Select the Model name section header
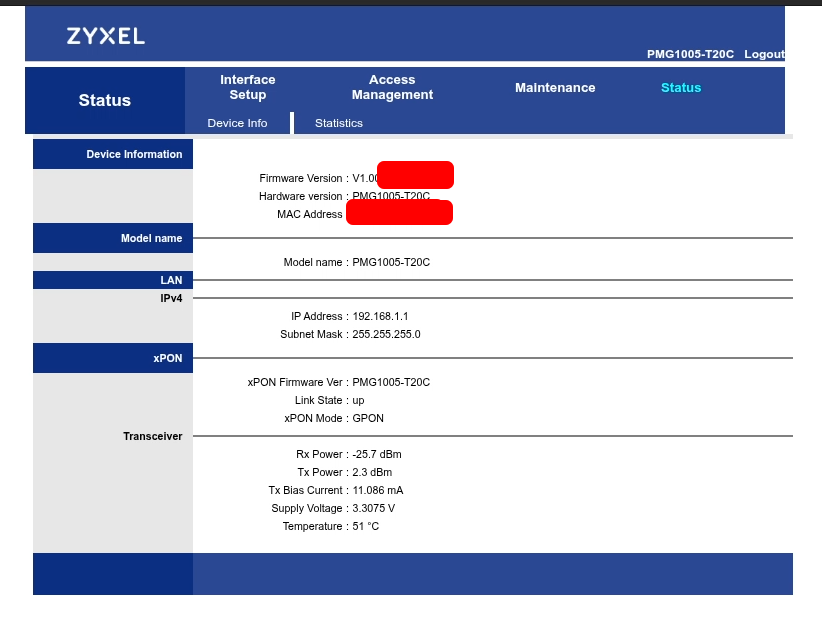The height and width of the screenshot is (620, 822). (113, 238)
